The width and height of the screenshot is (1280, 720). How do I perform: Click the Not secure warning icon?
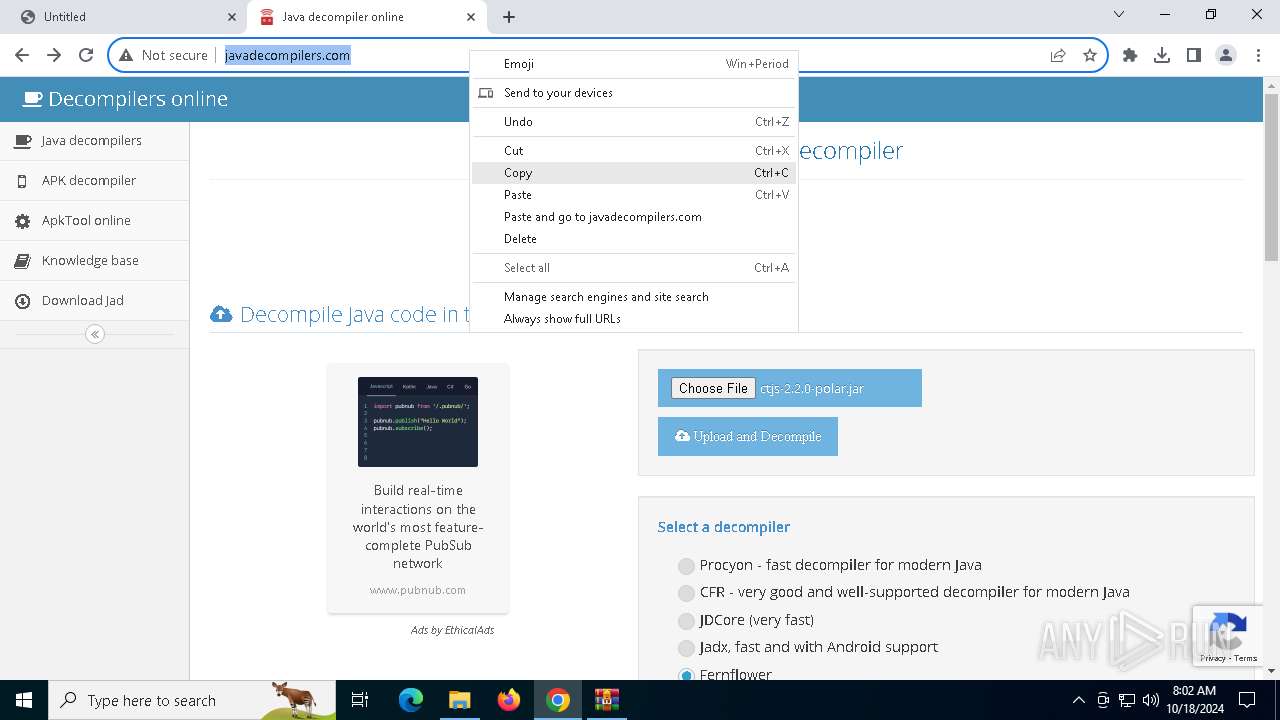[x=126, y=56]
